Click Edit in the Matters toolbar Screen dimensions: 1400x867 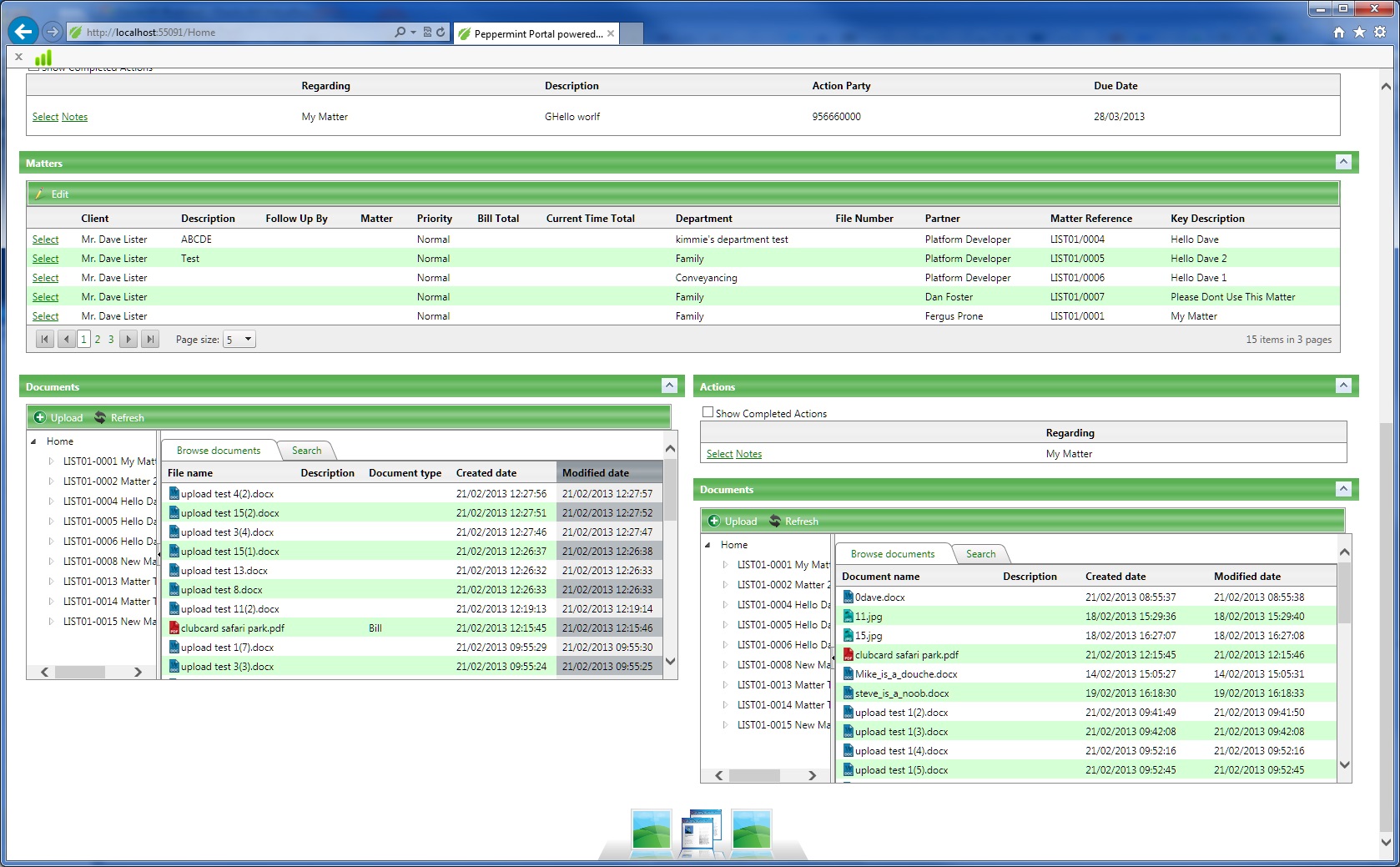[x=53, y=194]
